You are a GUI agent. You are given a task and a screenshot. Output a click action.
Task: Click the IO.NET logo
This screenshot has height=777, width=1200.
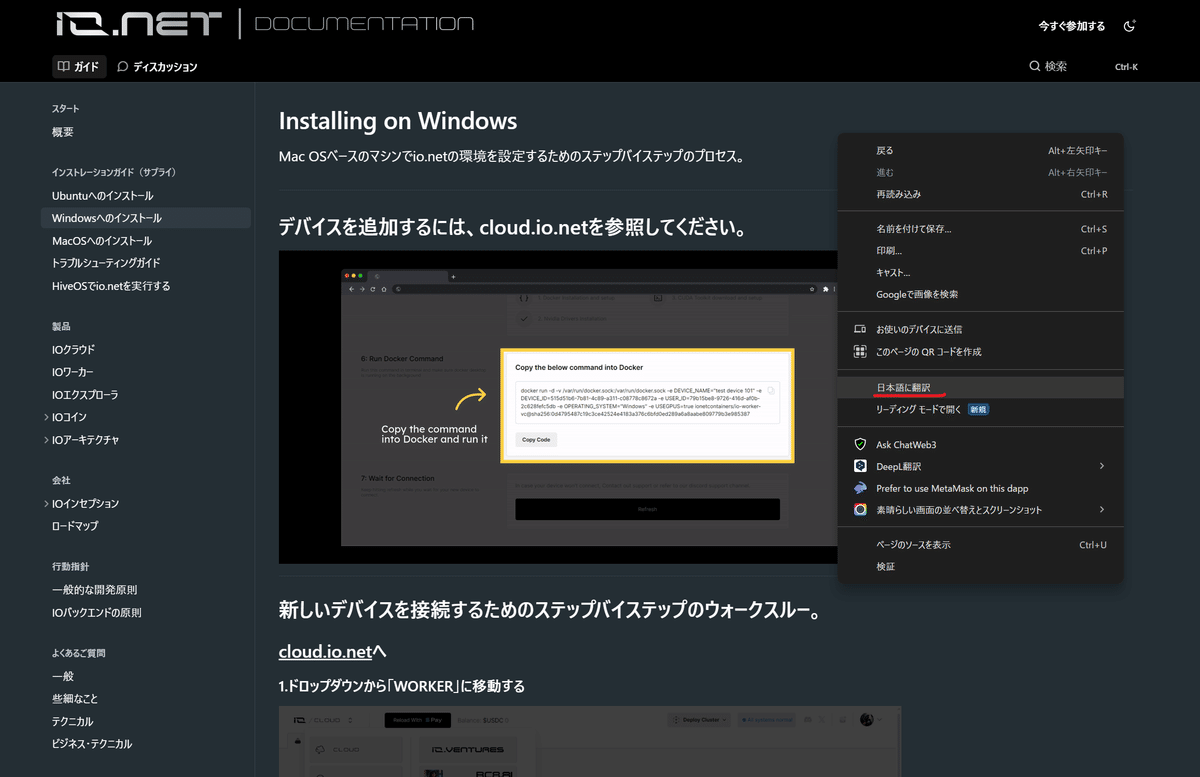tap(140, 24)
